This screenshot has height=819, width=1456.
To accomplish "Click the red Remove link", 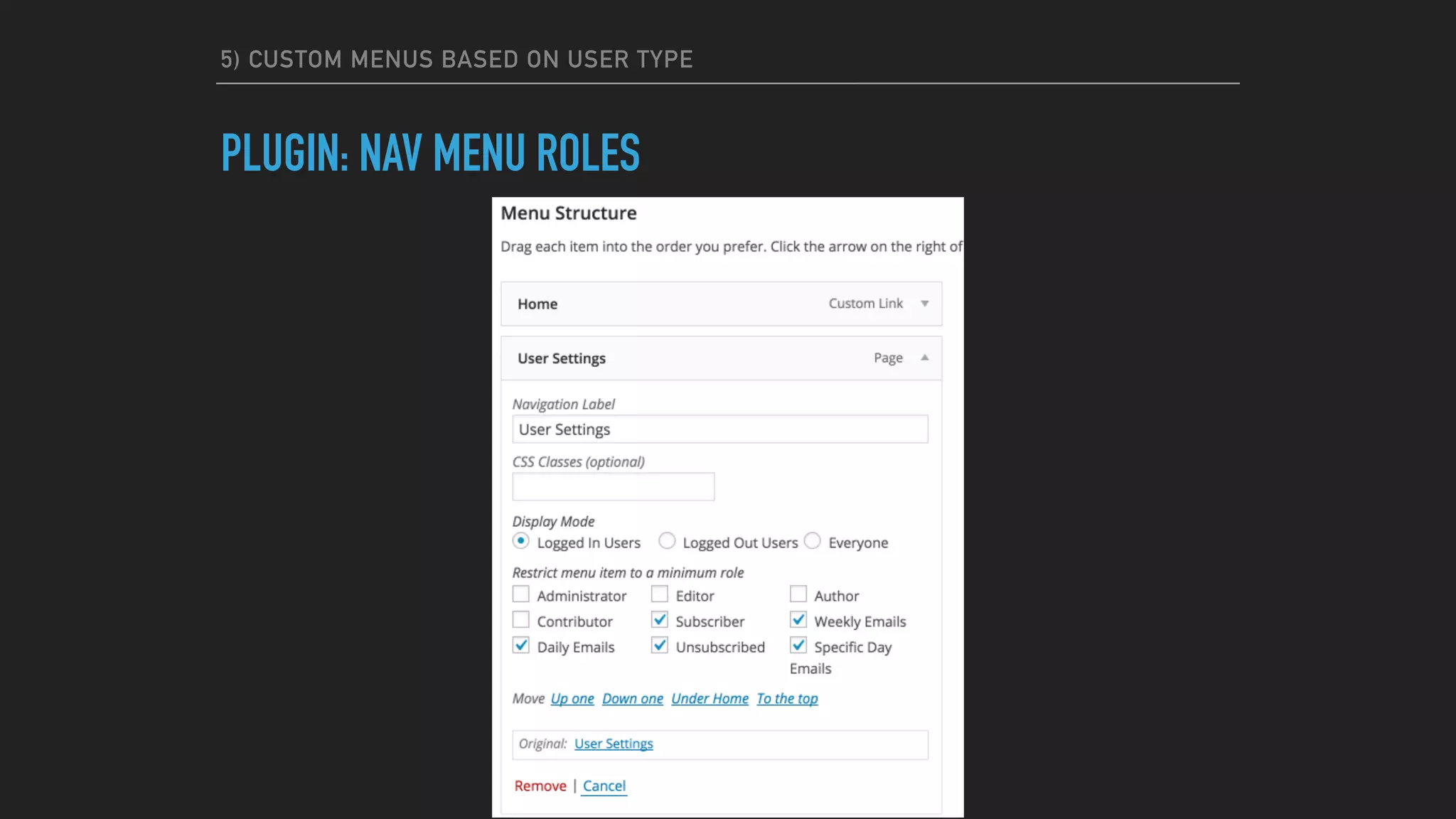I will (540, 786).
